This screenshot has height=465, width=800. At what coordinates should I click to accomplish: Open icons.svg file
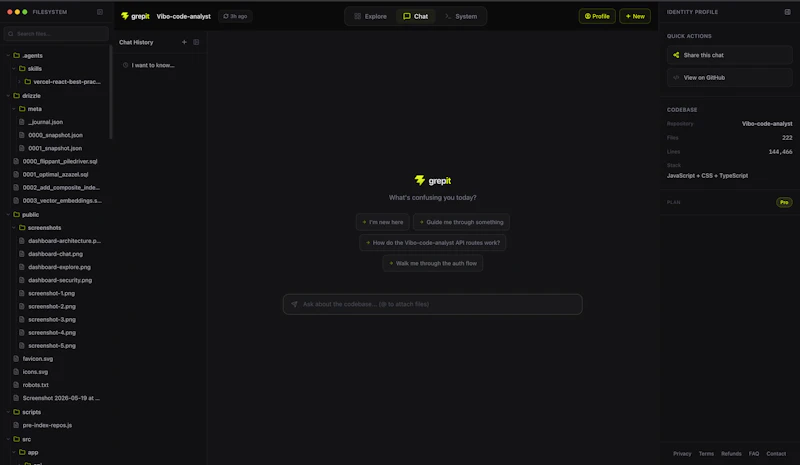[35, 372]
